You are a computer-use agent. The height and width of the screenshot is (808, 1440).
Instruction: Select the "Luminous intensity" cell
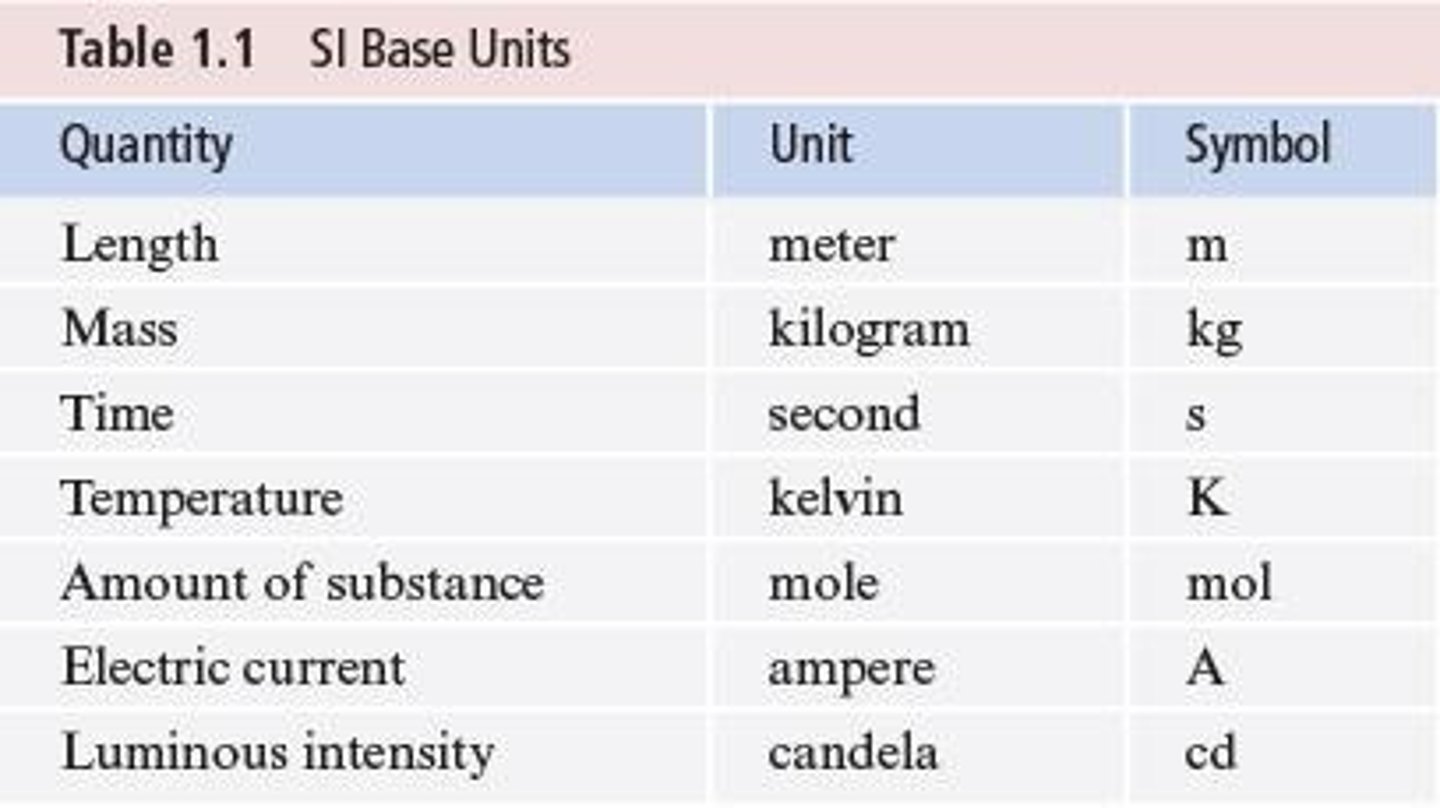(277, 753)
